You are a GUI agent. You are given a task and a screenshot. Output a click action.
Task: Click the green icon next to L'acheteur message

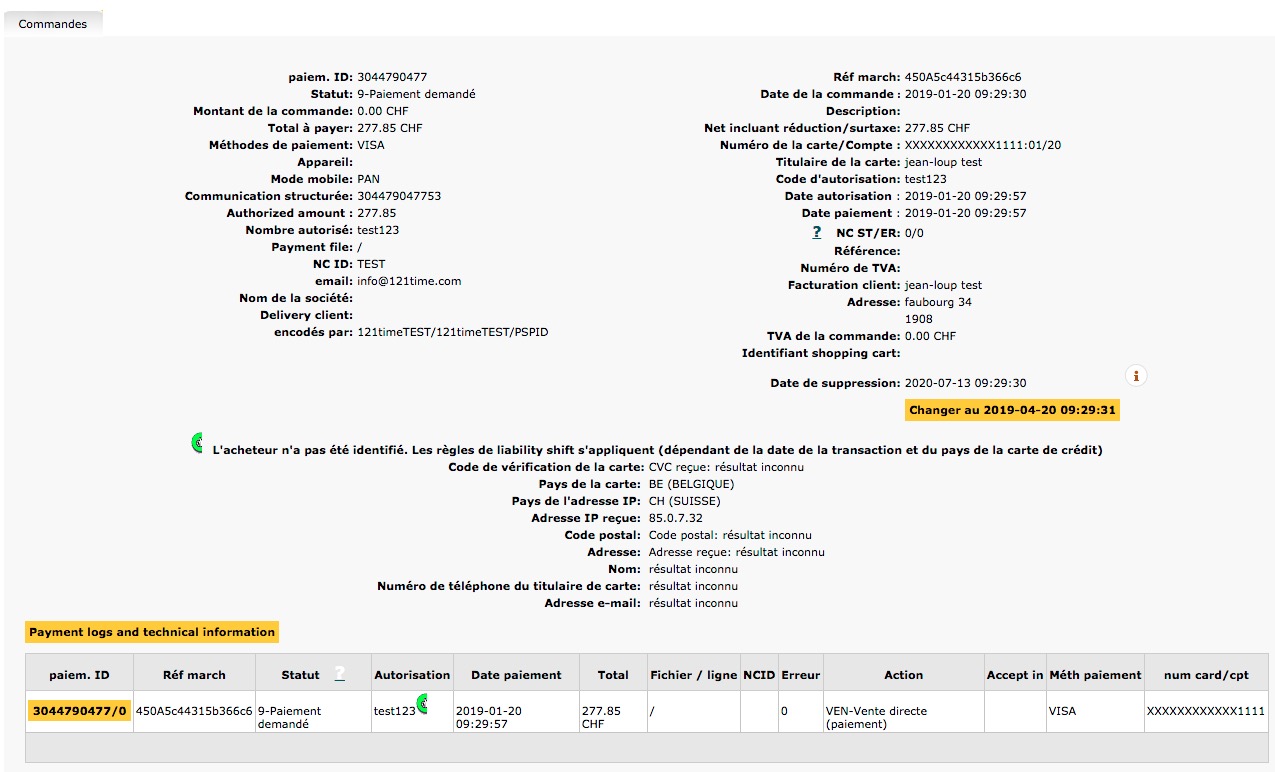tap(197, 443)
